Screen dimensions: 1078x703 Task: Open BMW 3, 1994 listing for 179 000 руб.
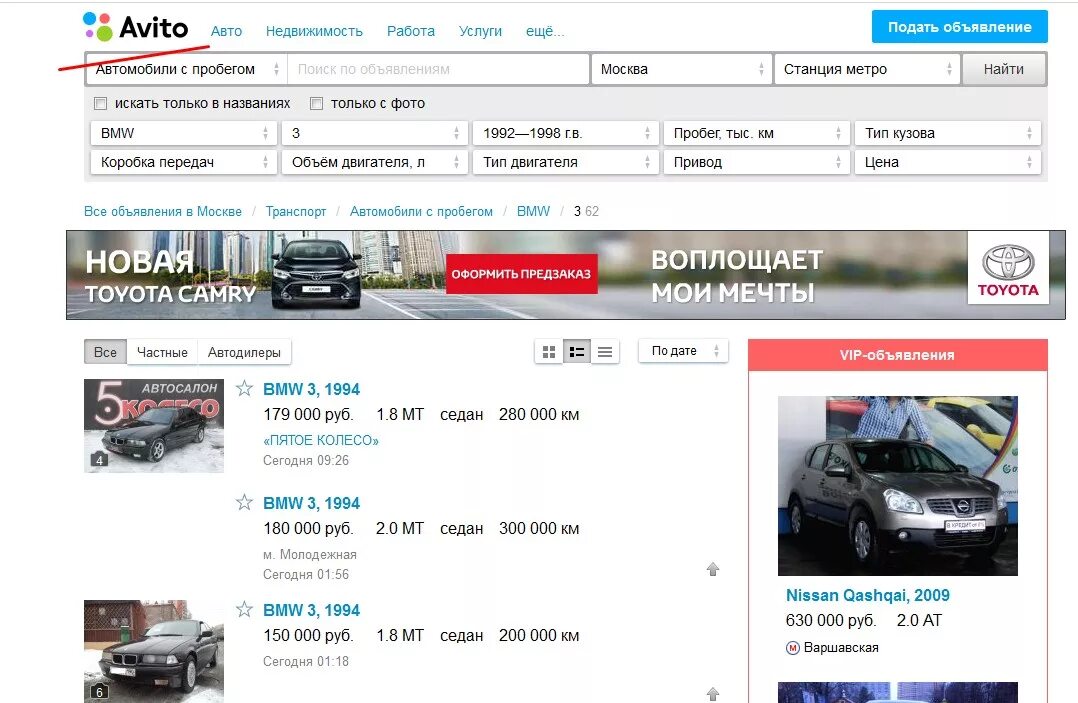tap(311, 389)
